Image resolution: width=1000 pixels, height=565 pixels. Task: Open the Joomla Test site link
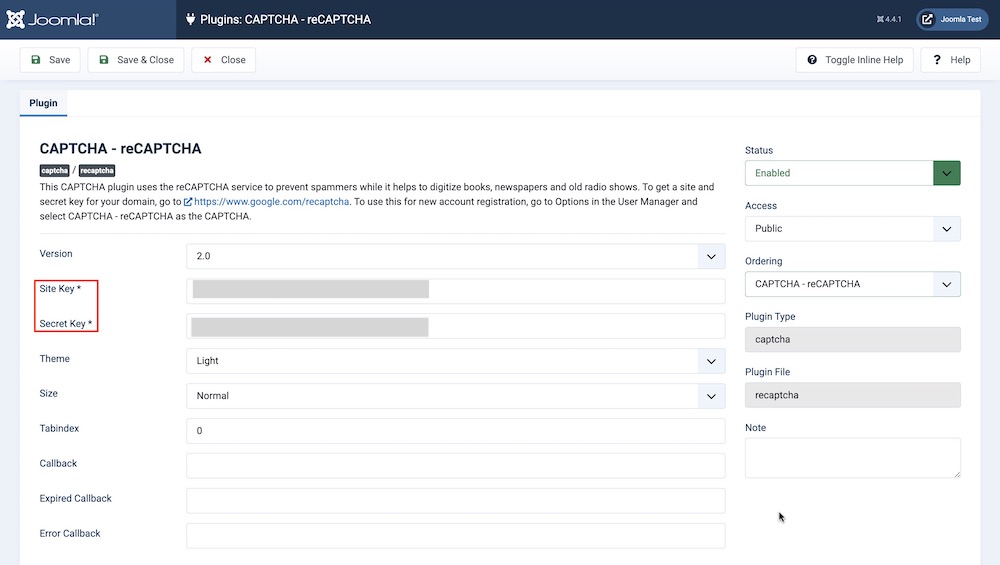point(951,19)
